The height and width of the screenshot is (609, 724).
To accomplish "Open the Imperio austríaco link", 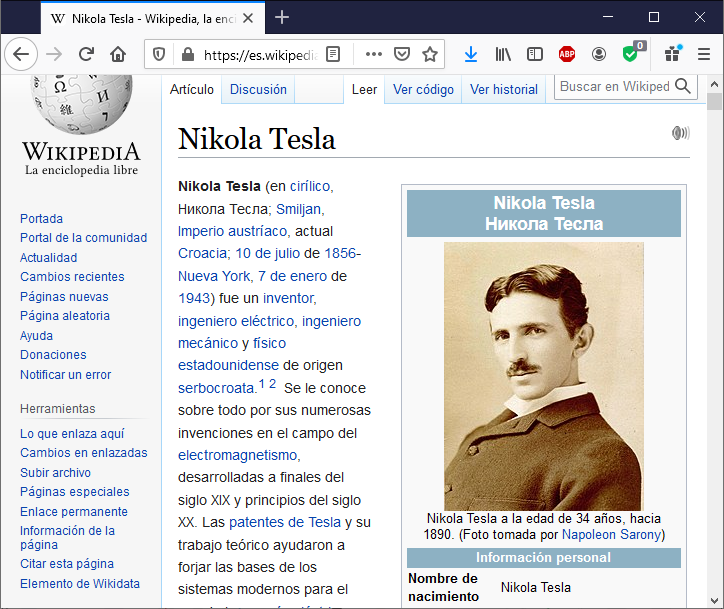I will pos(232,231).
